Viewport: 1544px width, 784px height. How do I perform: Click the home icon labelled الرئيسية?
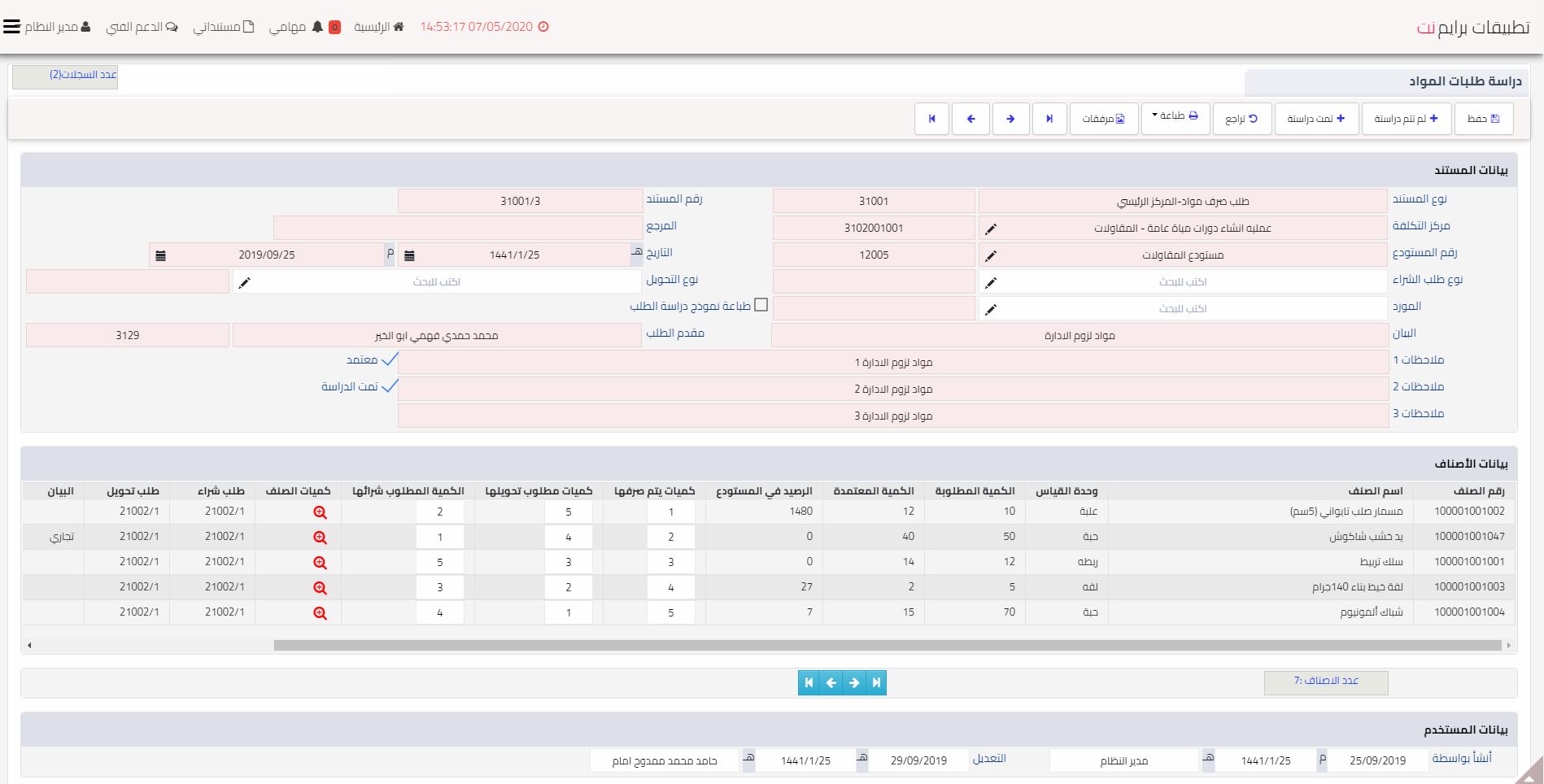[x=398, y=27]
